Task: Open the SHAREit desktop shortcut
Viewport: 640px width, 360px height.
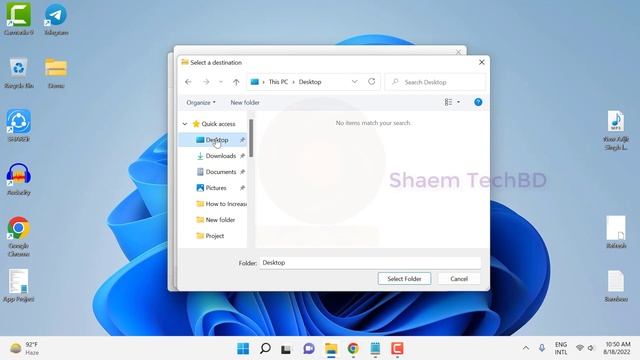Action: coord(18,126)
